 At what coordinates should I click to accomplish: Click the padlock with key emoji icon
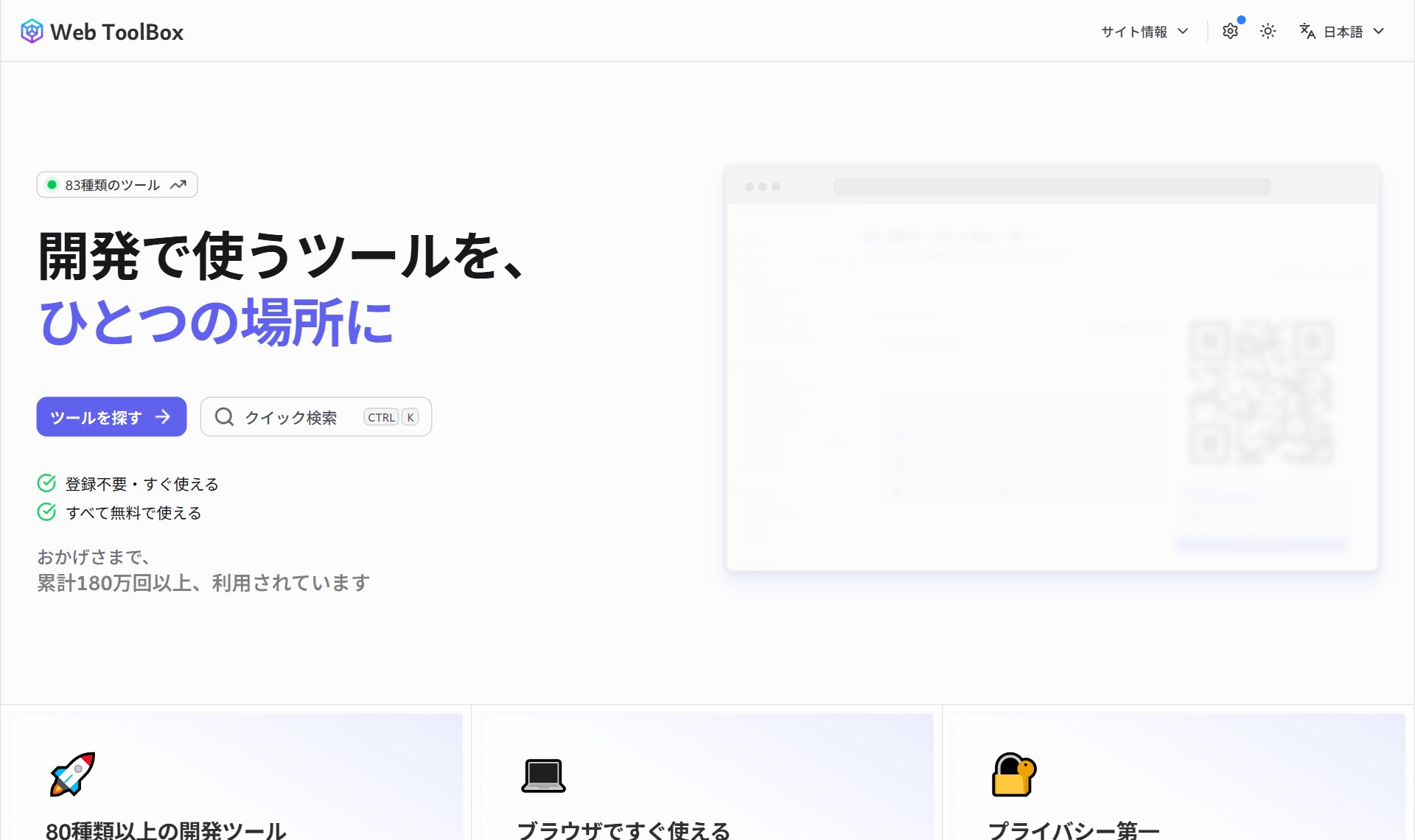(x=1014, y=774)
